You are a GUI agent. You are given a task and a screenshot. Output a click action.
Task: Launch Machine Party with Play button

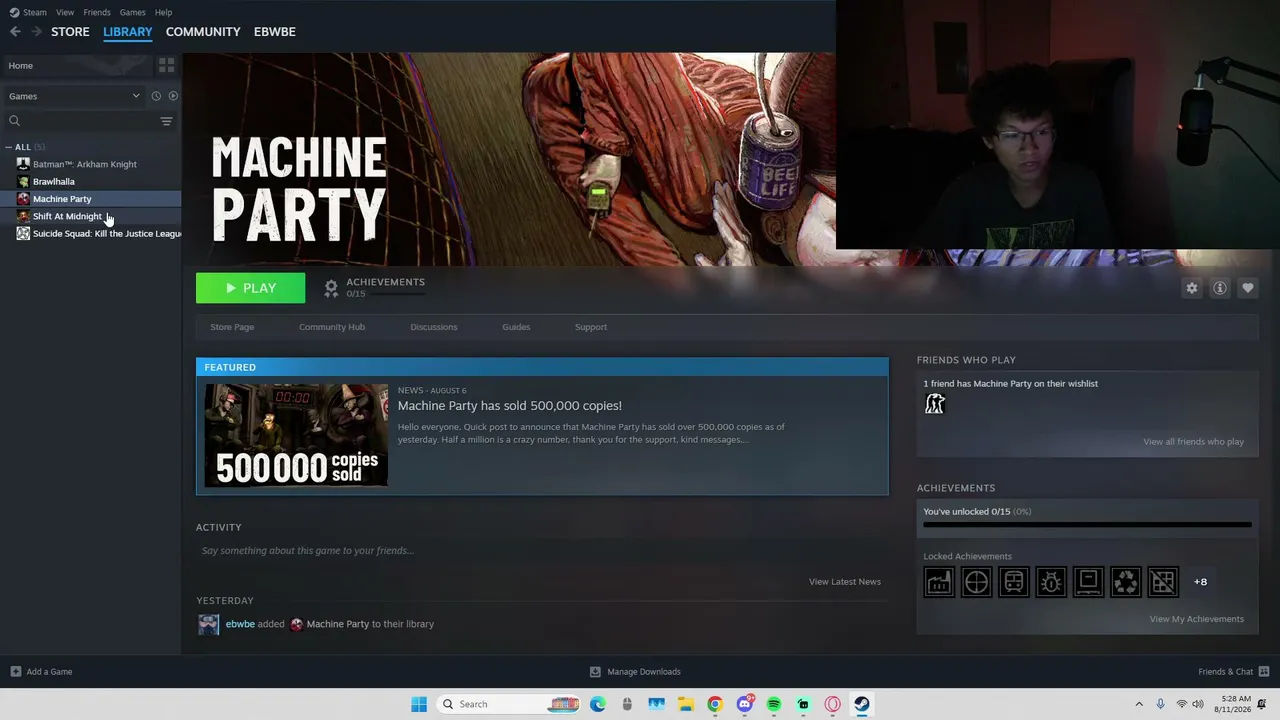point(250,288)
